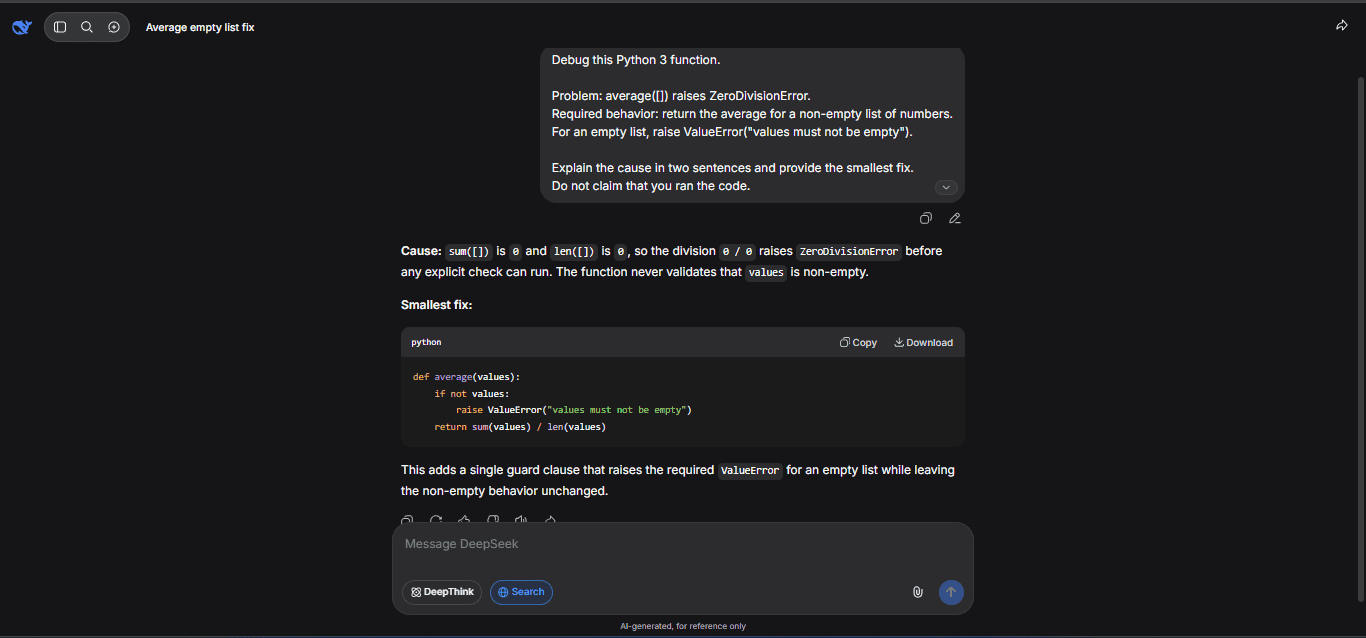Click the 'Smallest fix:' heading
Image resolution: width=1366 pixels, height=638 pixels.
coord(437,305)
